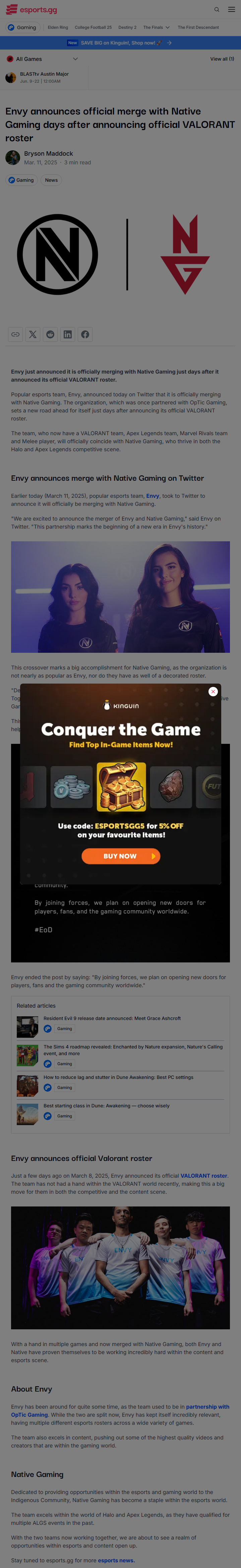Open Resident Evil 9 related article thumbnail

(27, 1027)
